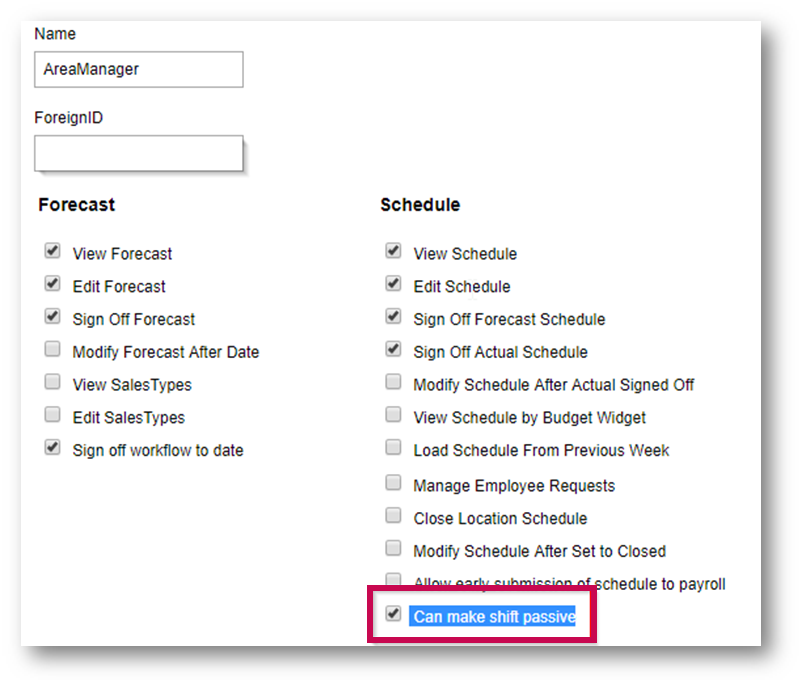Uncheck Sign Off Actual Schedule
Screen dimensions: 801x680
394,350
